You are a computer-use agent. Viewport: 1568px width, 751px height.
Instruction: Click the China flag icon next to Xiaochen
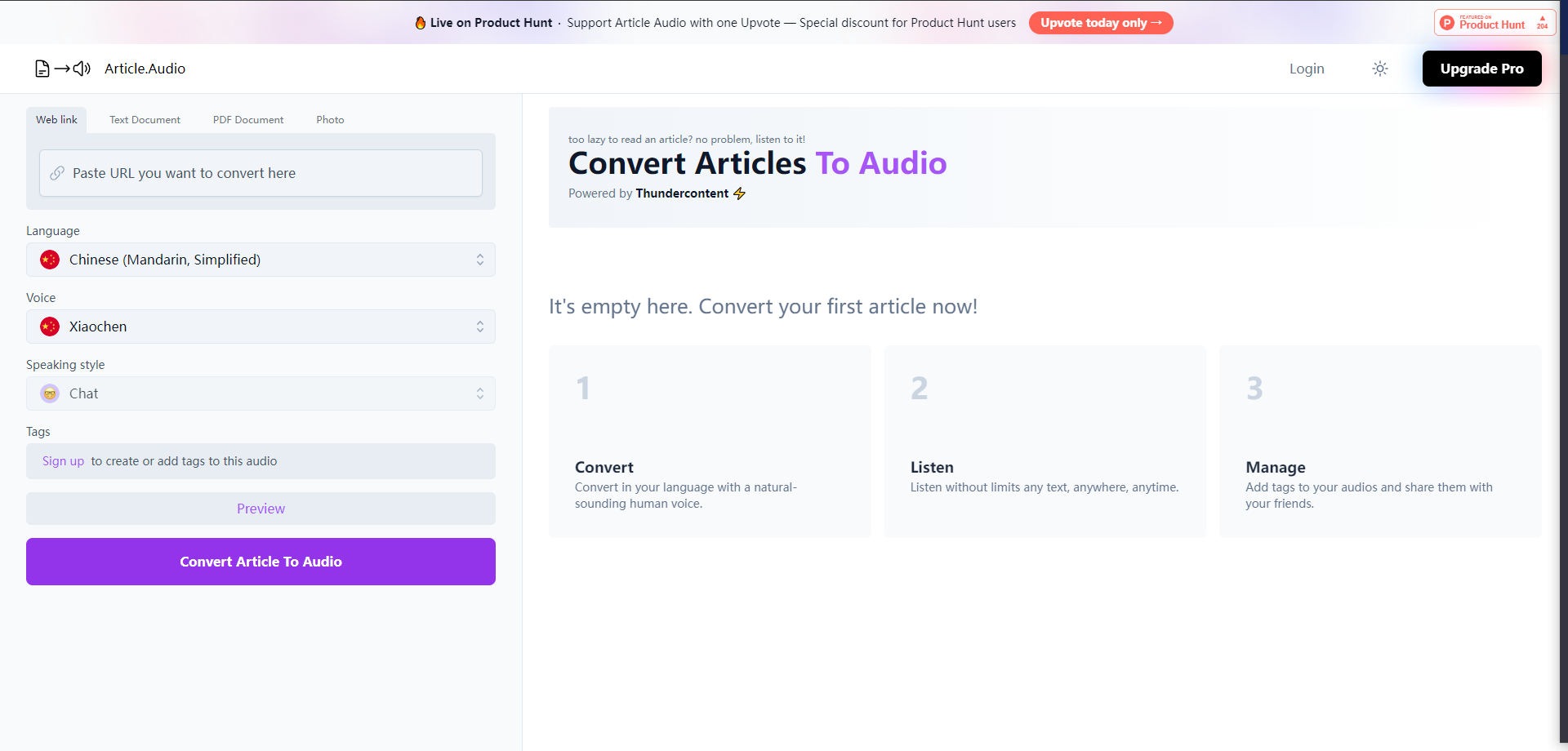point(49,327)
